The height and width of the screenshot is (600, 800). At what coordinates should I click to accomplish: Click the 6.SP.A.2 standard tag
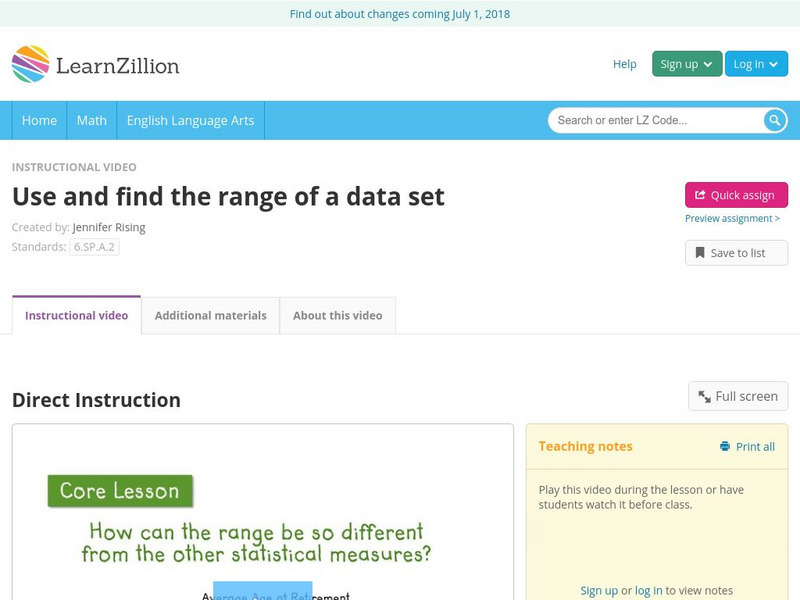click(94, 247)
